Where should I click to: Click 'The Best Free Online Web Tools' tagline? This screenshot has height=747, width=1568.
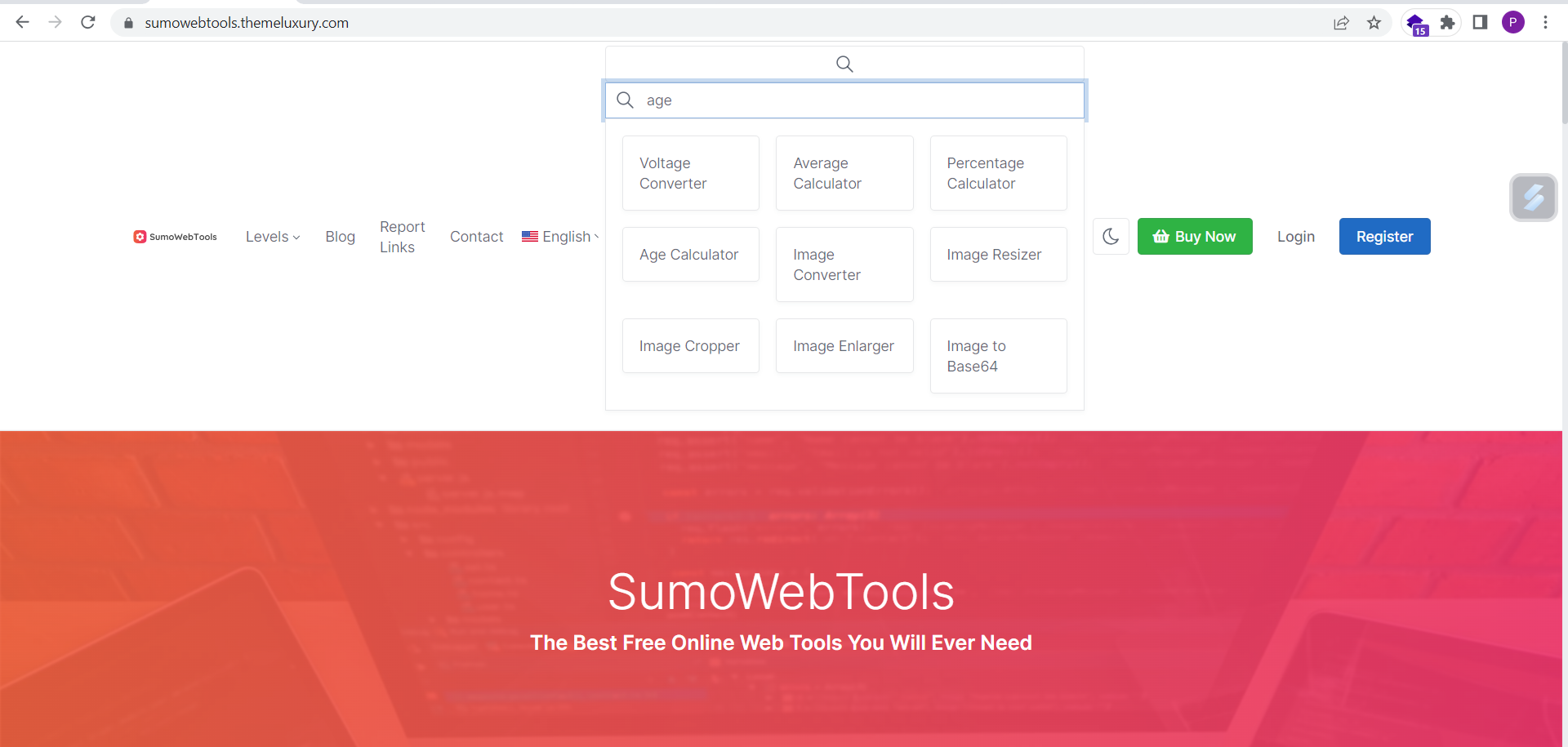(x=781, y=643)
